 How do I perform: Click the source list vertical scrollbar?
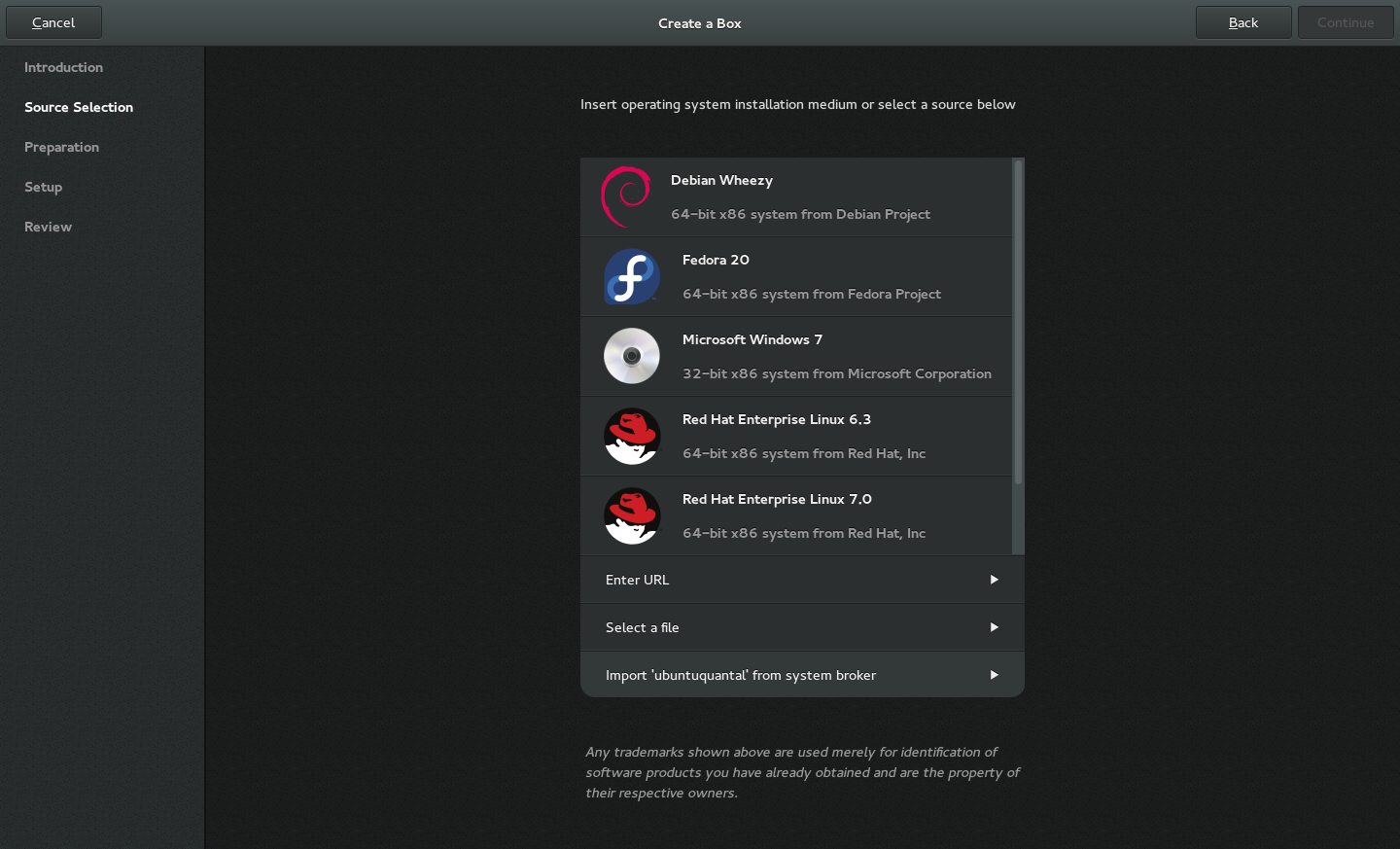pos(1018,323)
